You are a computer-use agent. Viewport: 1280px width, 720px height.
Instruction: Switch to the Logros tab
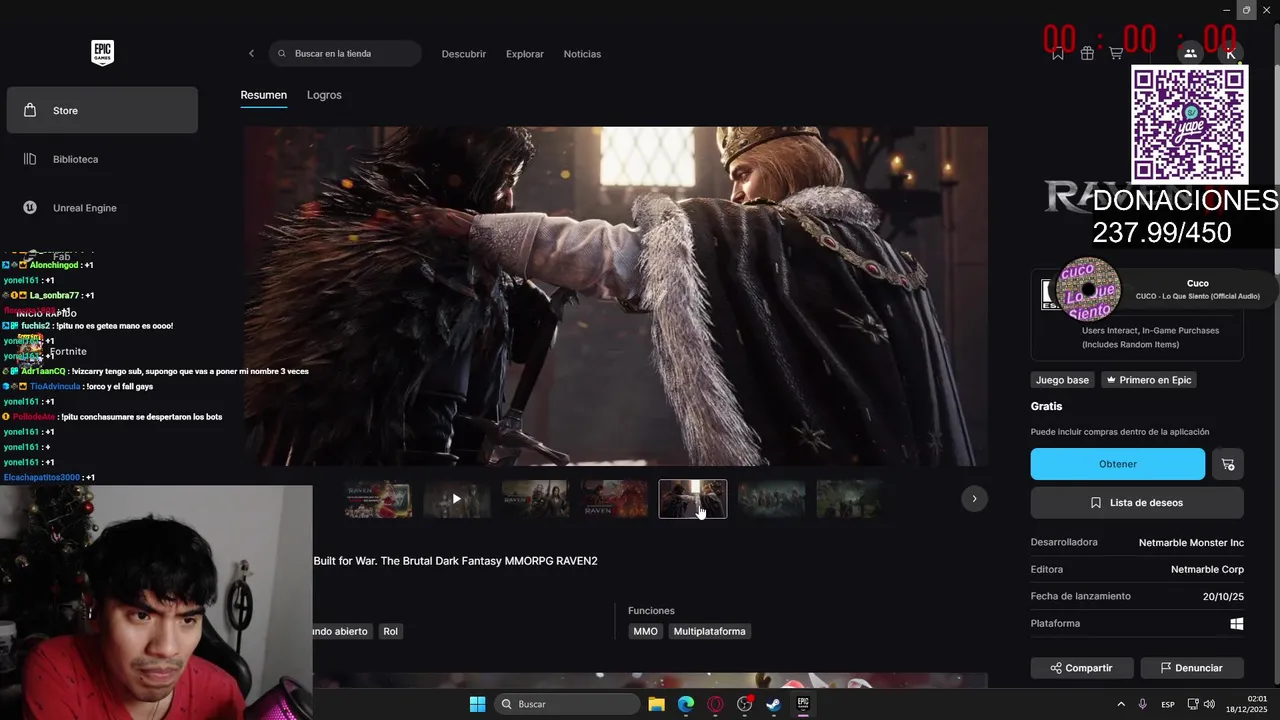(x=324, y=95)
